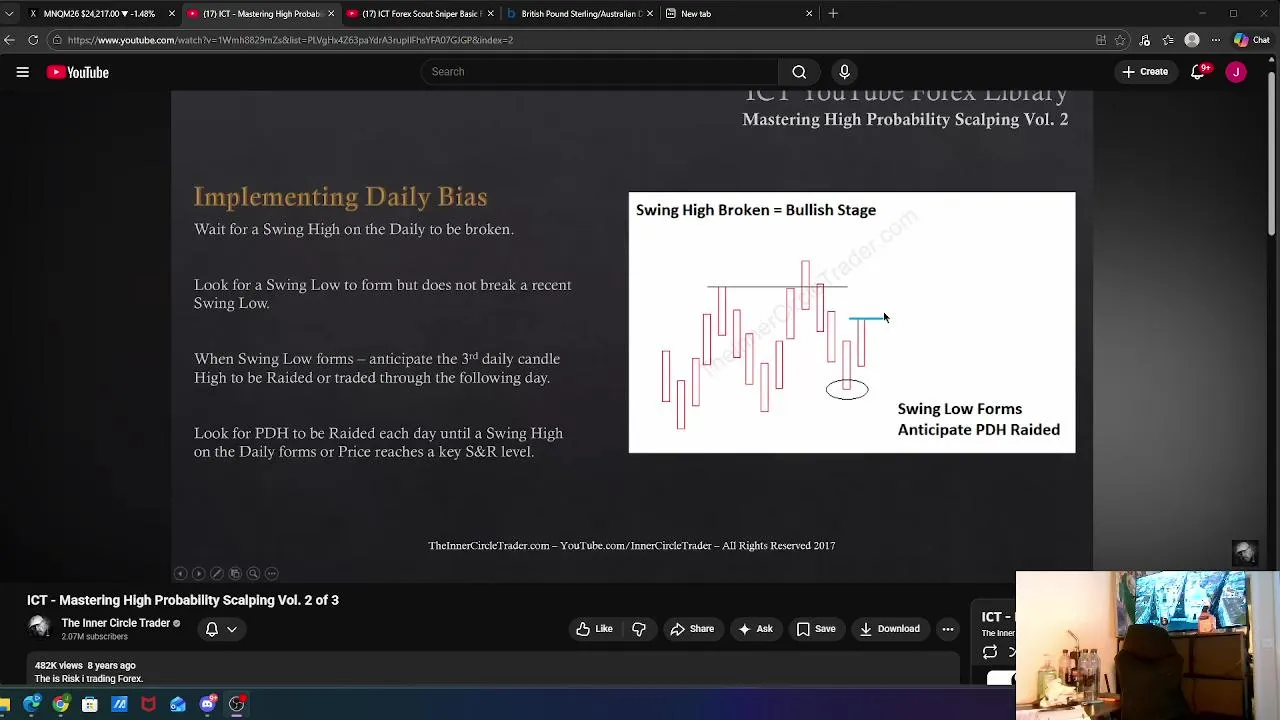Screen dimensions: 1280x720
Task: Add this page to favorites with star icon
Action: click(1120, 40)
